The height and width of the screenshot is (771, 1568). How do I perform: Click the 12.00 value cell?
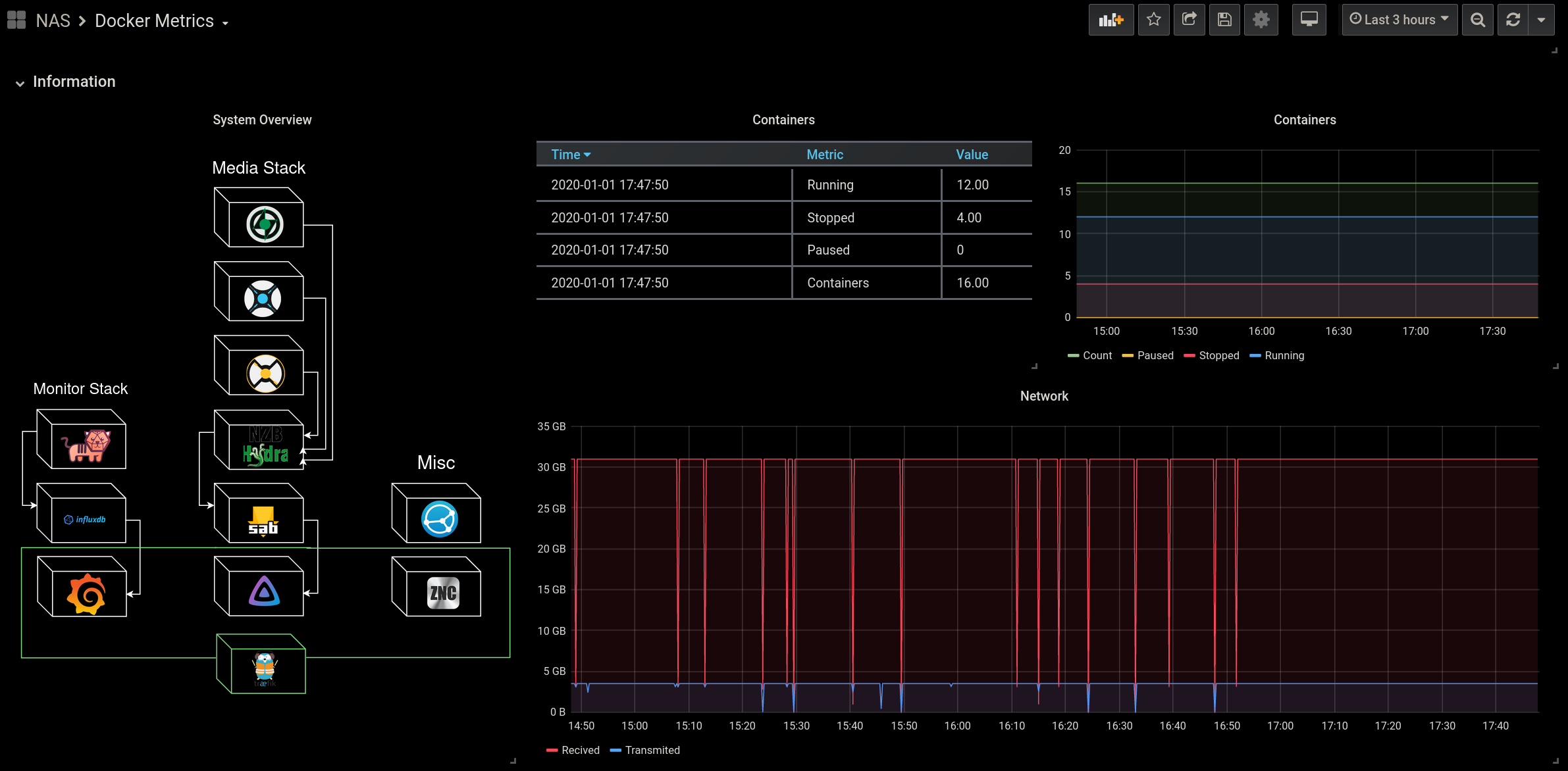(x=987, y=185)
